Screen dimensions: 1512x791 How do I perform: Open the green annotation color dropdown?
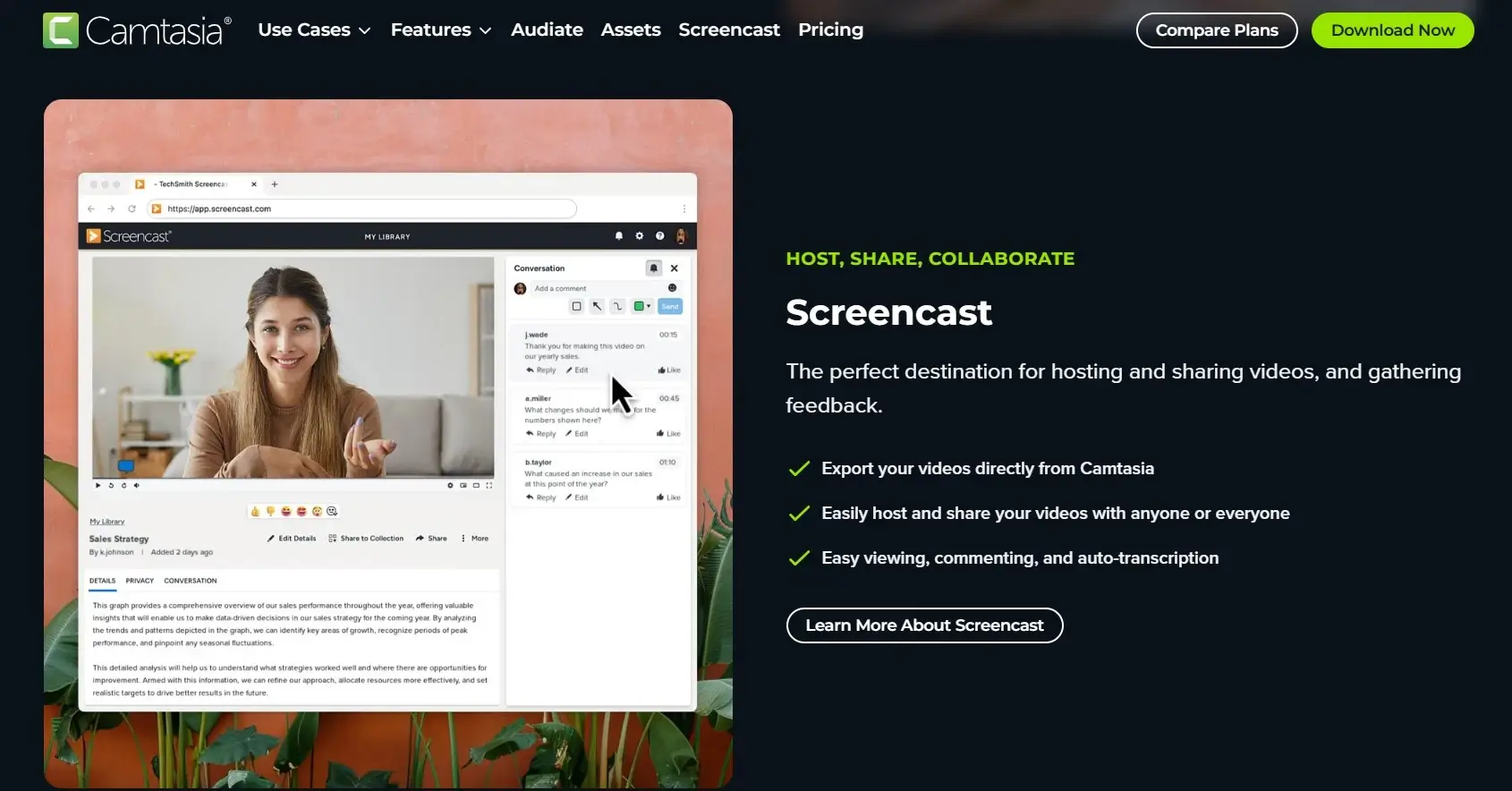[x=641, y=306]
